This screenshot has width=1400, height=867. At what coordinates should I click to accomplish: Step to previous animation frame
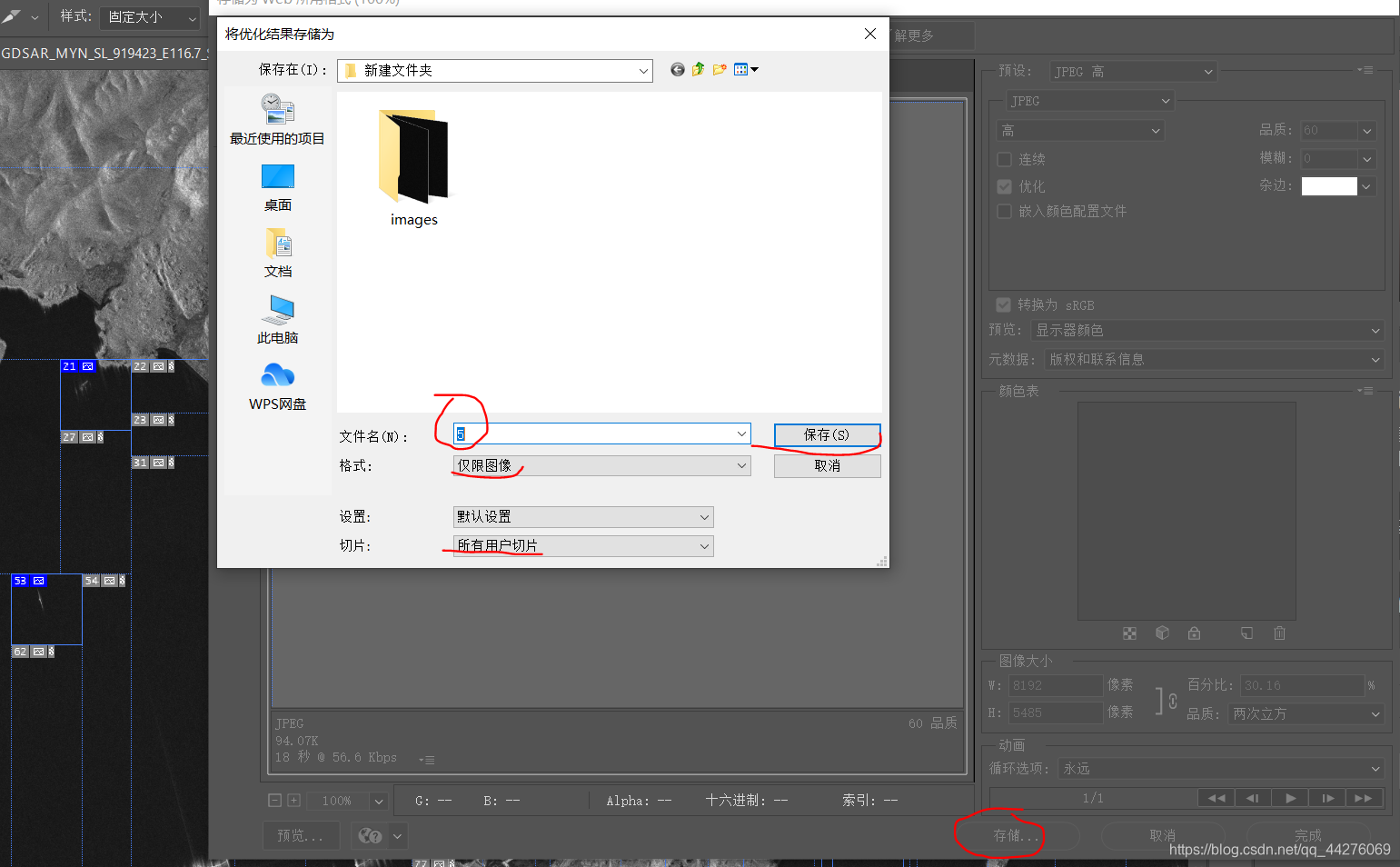tap(1253, 798)
